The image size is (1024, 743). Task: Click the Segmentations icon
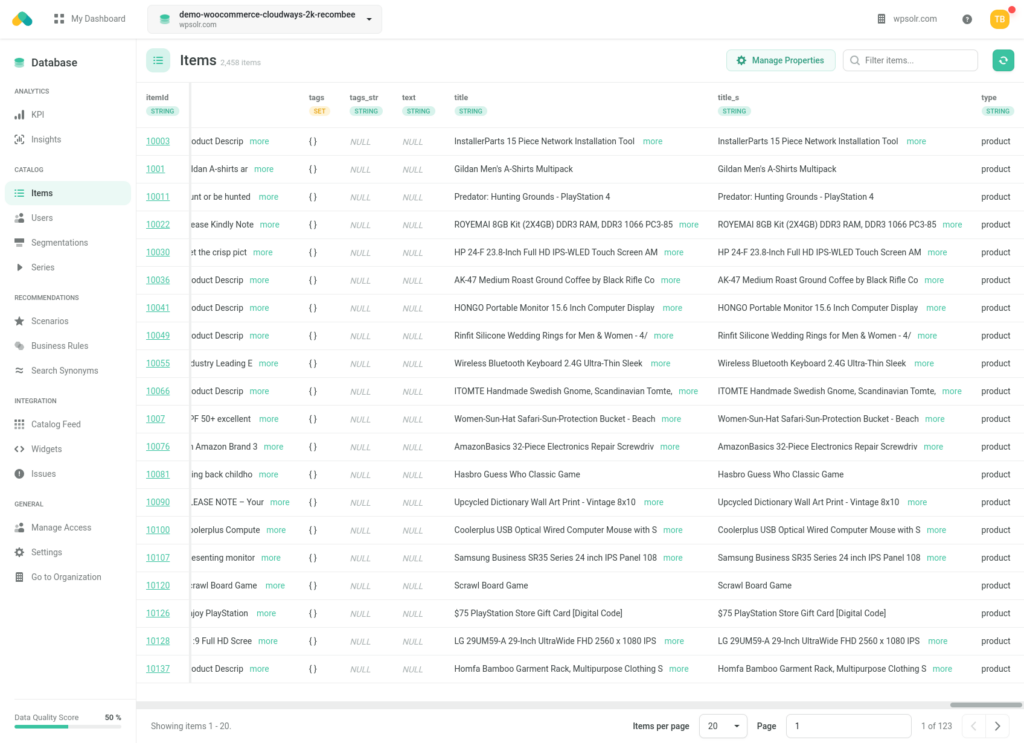(20, 243)
